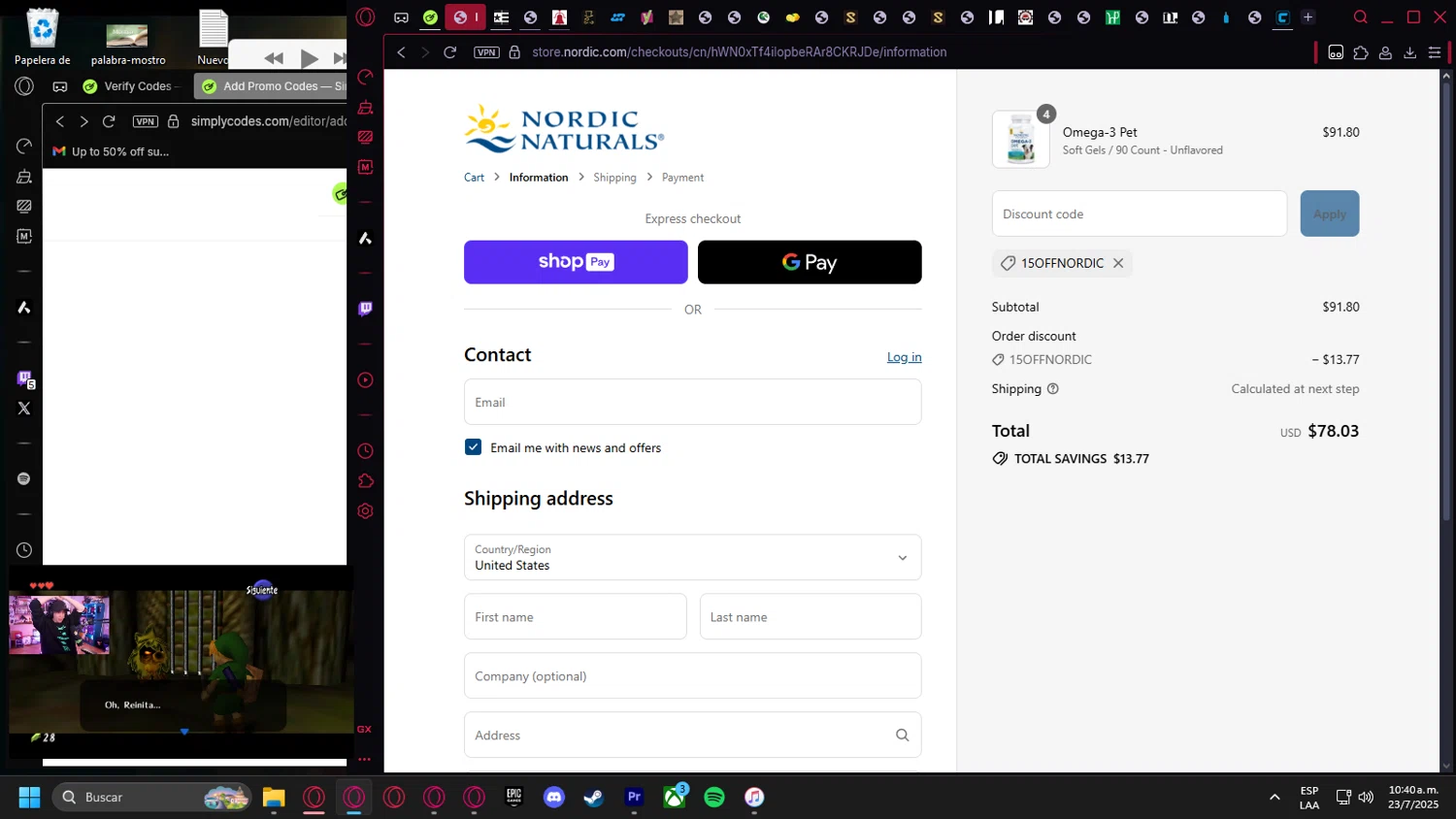Reload the simplycodes page in background window
The height and width of the screenshot is (819, 1456).
point(109,121)
